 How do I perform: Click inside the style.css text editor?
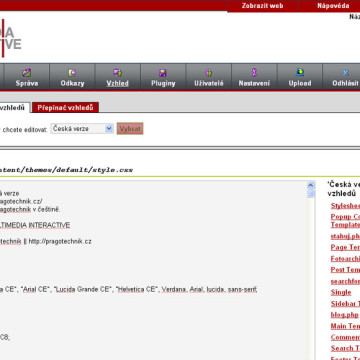click(153, 270)
